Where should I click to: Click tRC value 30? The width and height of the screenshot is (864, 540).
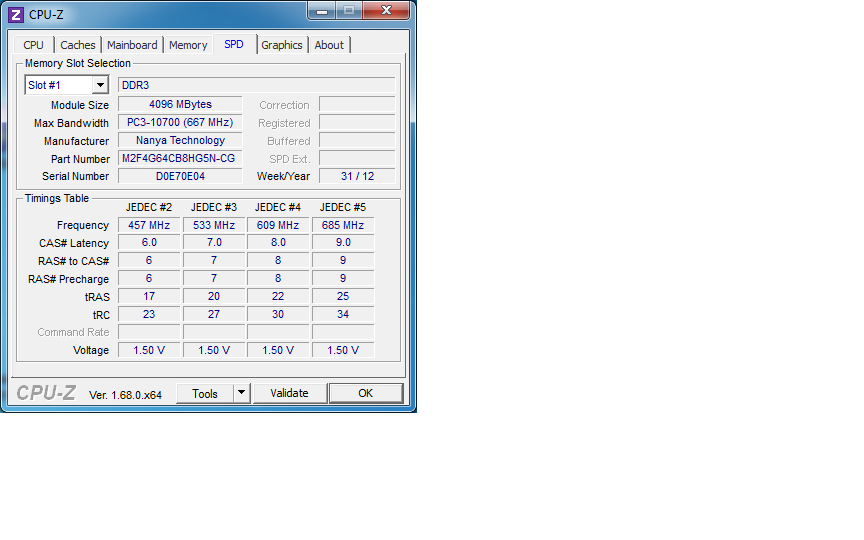point(278,314)
